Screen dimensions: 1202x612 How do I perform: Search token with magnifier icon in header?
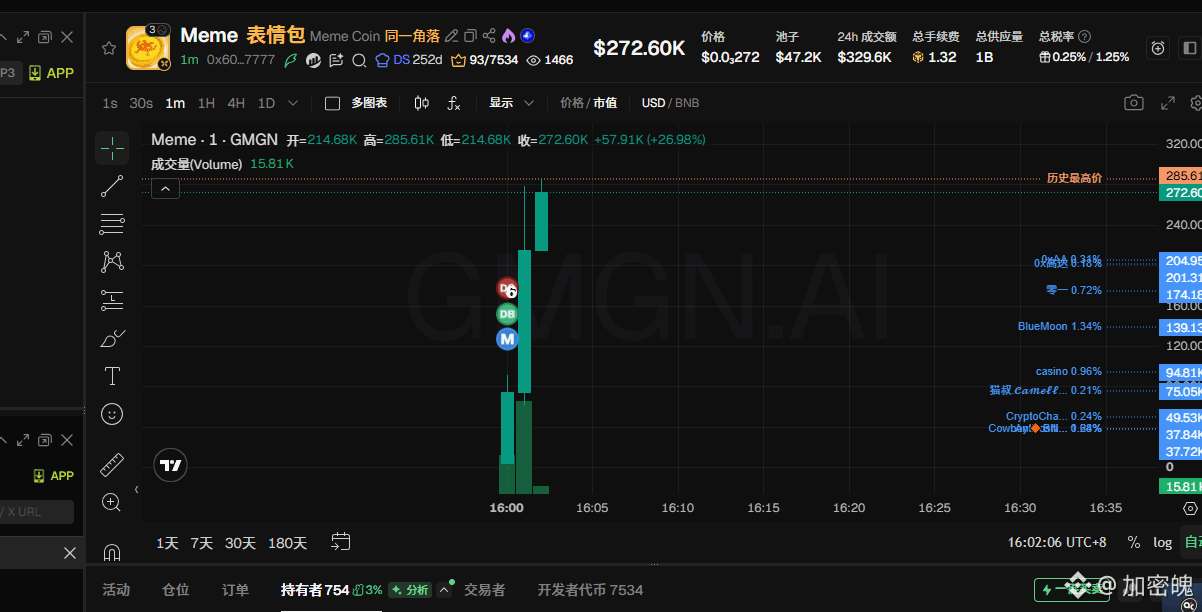tap(359, 60)
